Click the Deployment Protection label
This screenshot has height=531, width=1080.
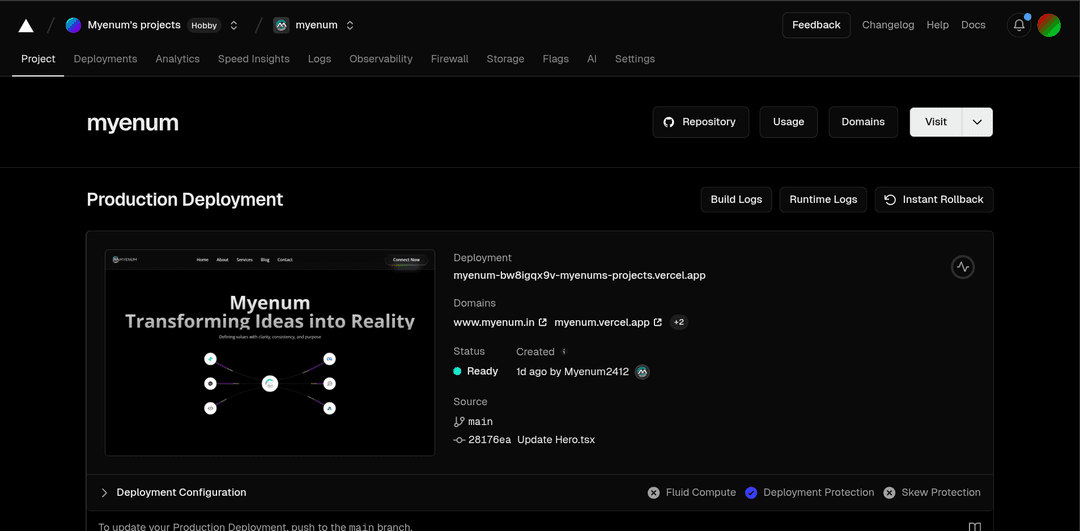tap(818, 492)
